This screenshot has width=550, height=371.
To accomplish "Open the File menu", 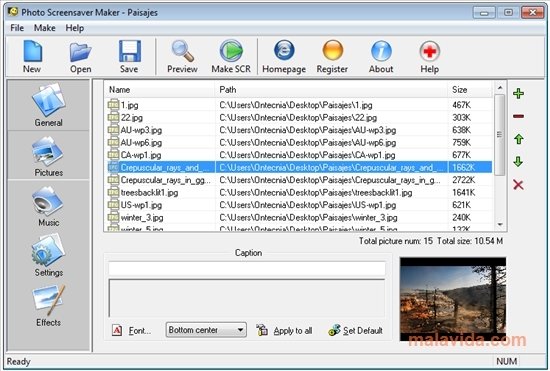I will tap(17, 28).
